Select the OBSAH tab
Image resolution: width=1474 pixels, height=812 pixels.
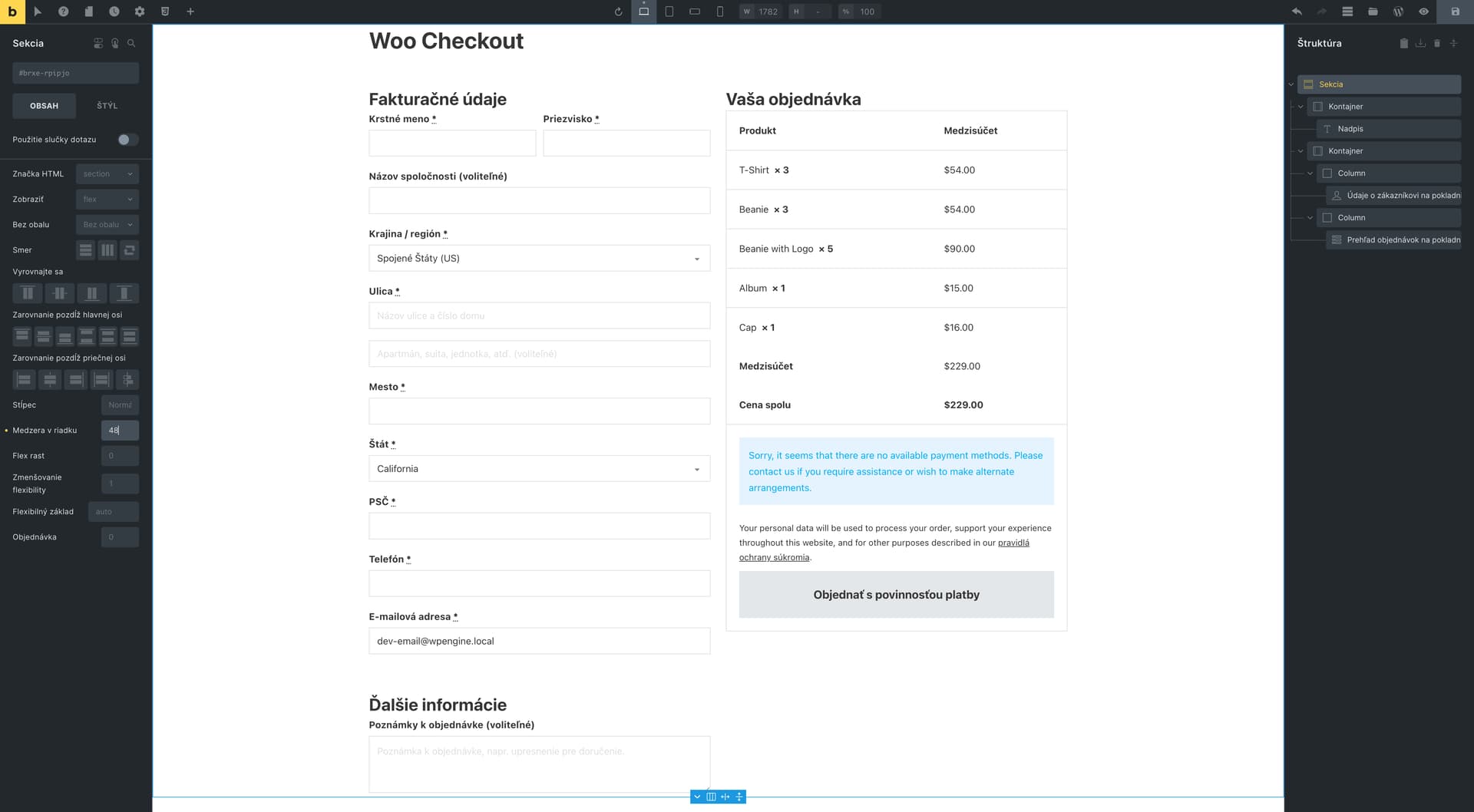click(44, 106)
